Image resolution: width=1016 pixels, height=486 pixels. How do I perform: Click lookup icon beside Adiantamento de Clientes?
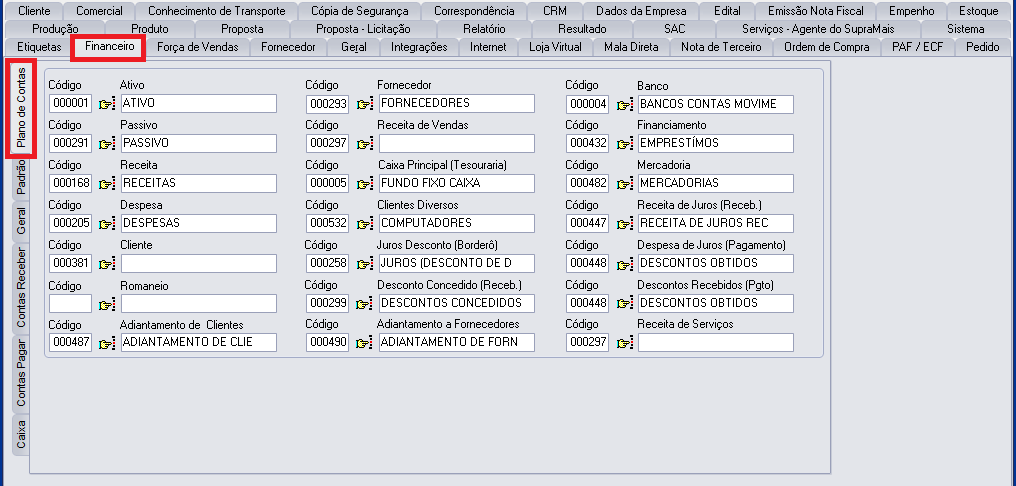(x=107, y=343)
